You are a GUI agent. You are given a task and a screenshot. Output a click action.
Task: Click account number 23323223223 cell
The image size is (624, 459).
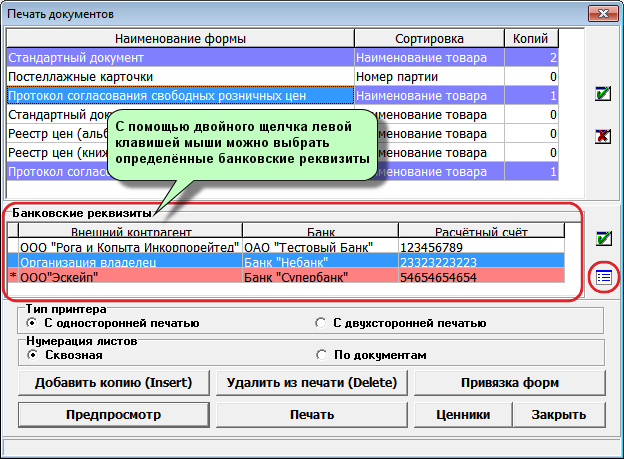[482, 262]
